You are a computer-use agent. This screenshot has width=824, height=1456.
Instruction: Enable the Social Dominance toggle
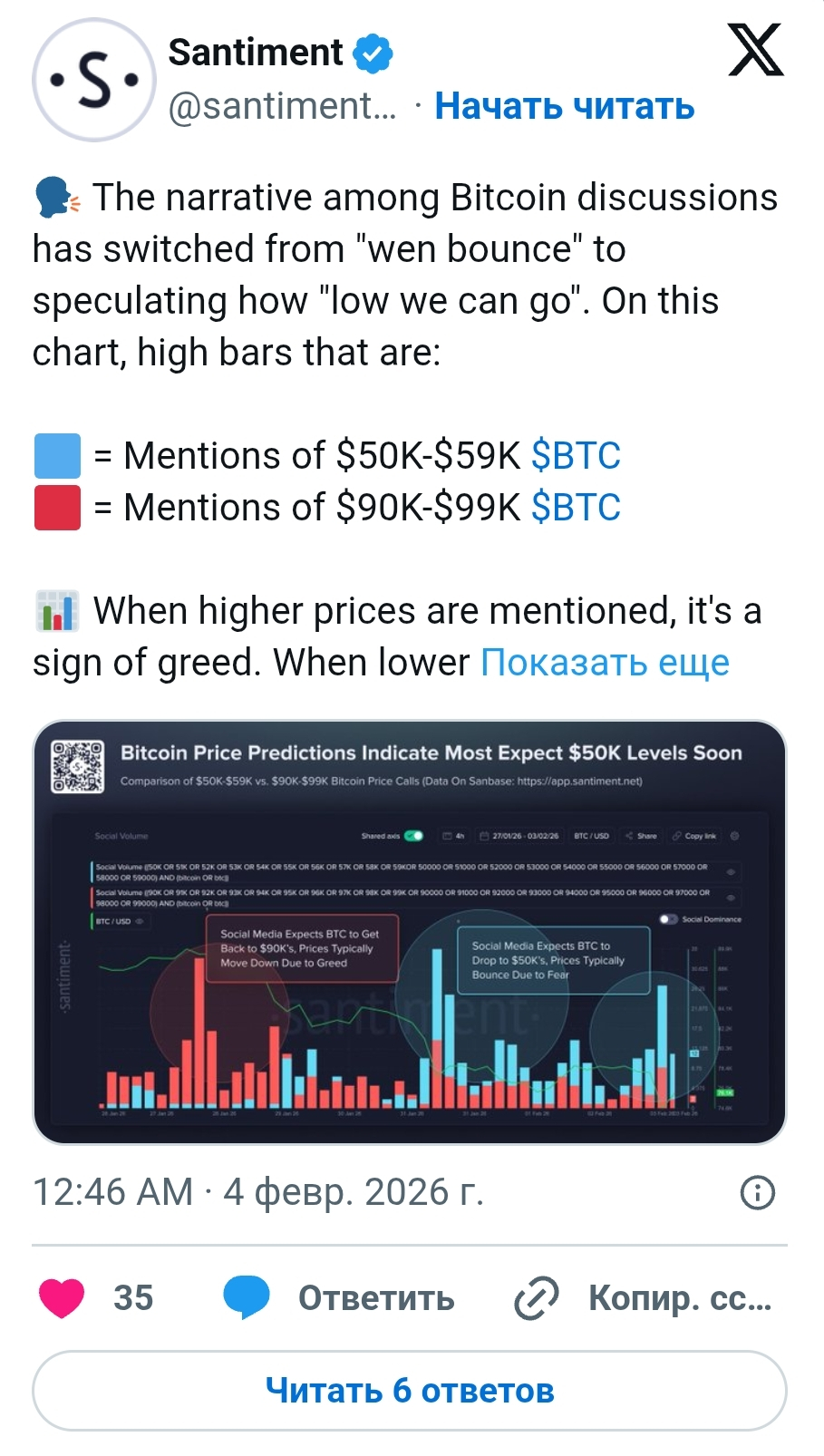[669, 919]
